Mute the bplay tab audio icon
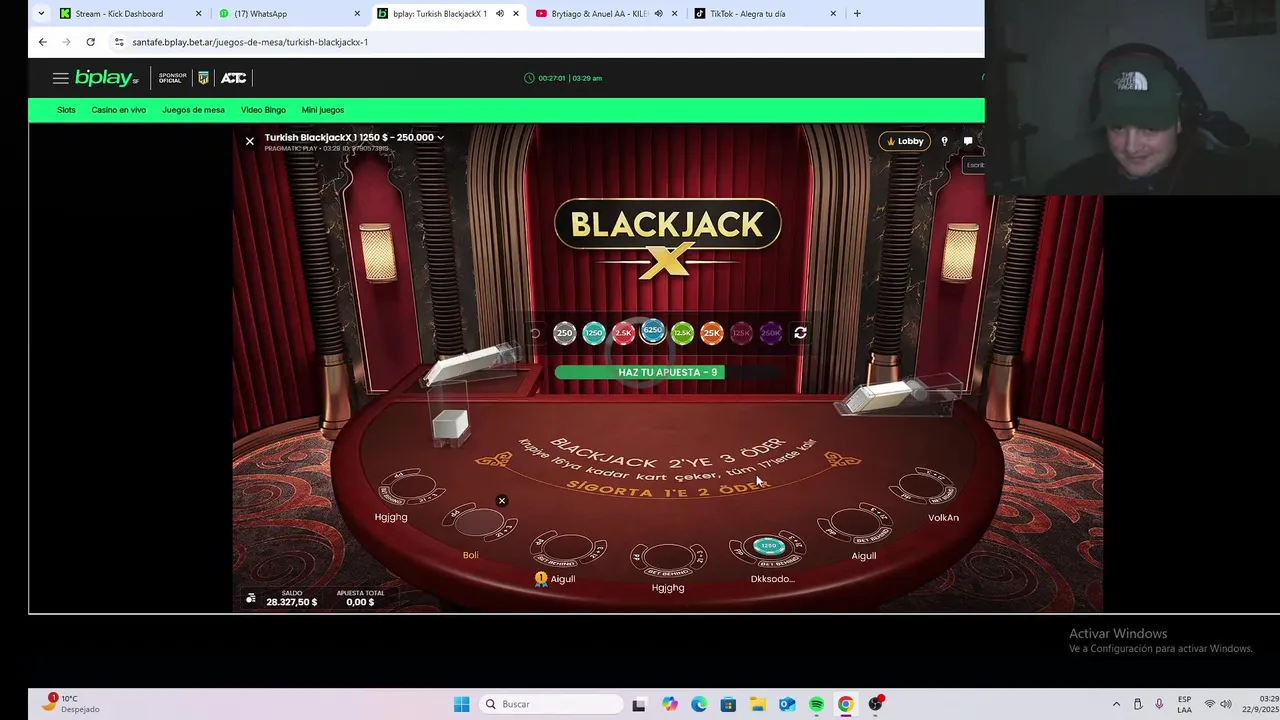Screen dimensions: 1280x720 499,14
